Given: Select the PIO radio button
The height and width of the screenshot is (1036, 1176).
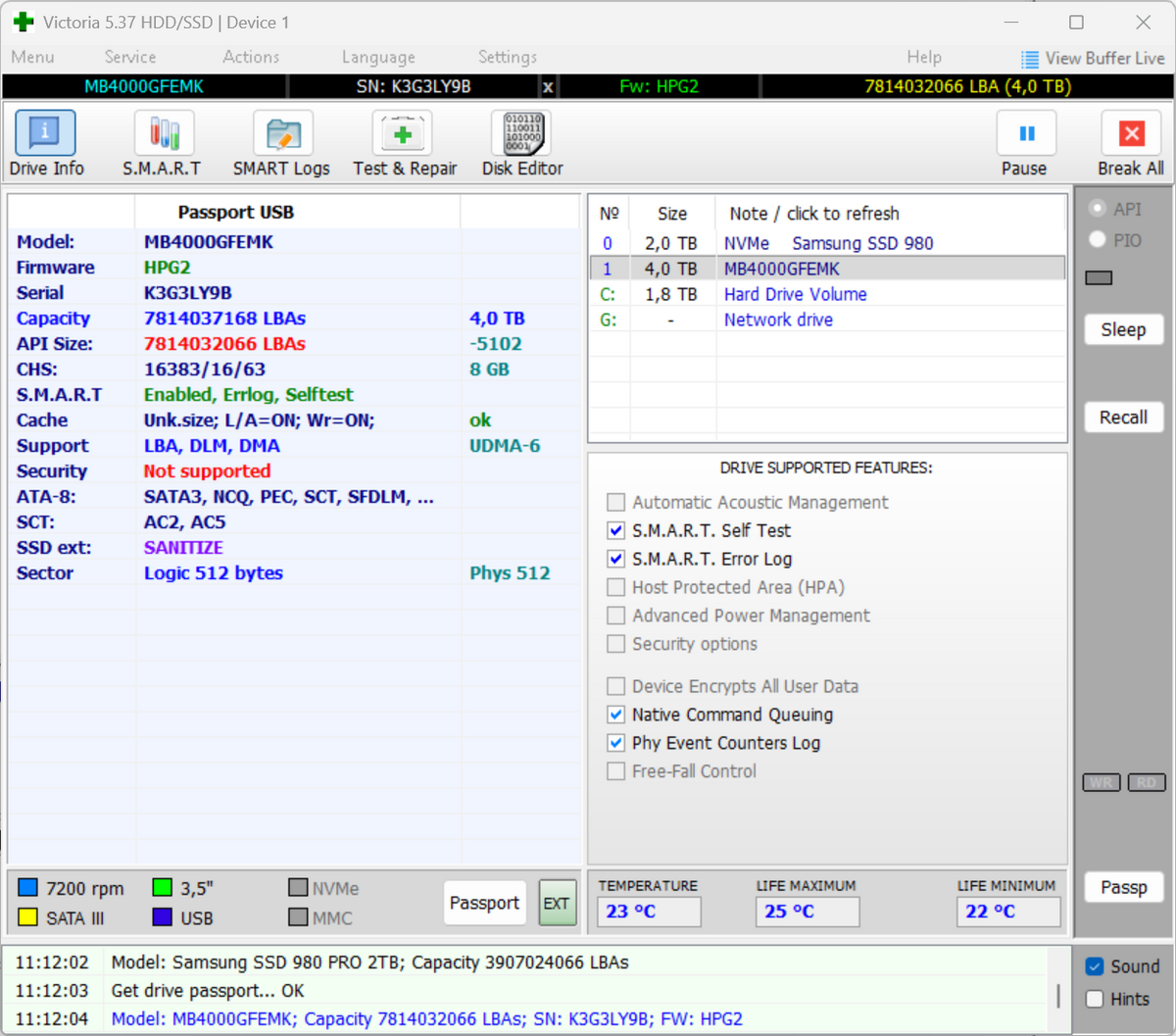Looking at the screenshot, I should pyautogui.click(x=1098, y=239).
